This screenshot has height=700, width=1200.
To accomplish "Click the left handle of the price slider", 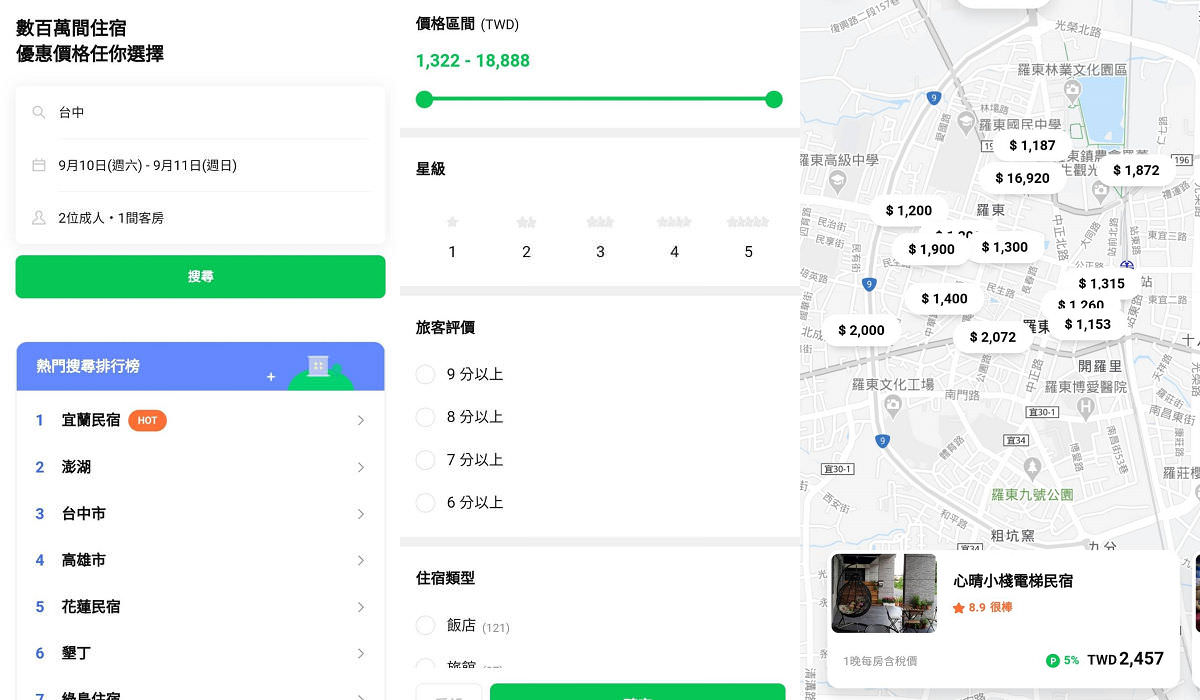I will pos(424,99).
